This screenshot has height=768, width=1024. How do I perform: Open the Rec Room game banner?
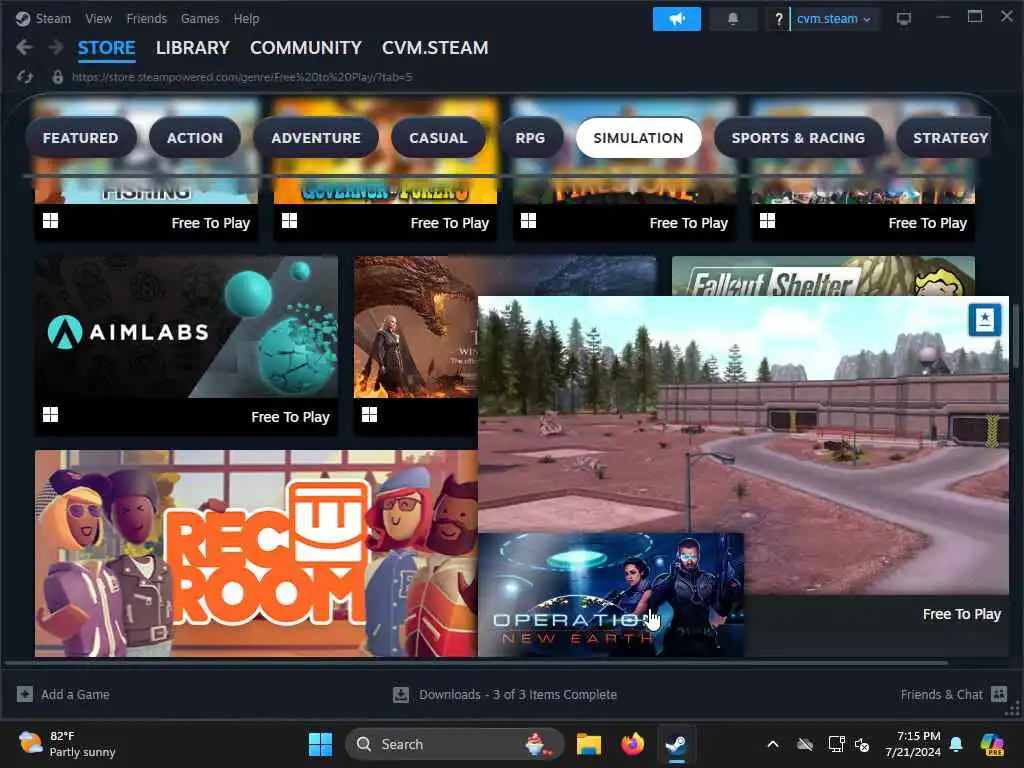(x=256, y=553)
